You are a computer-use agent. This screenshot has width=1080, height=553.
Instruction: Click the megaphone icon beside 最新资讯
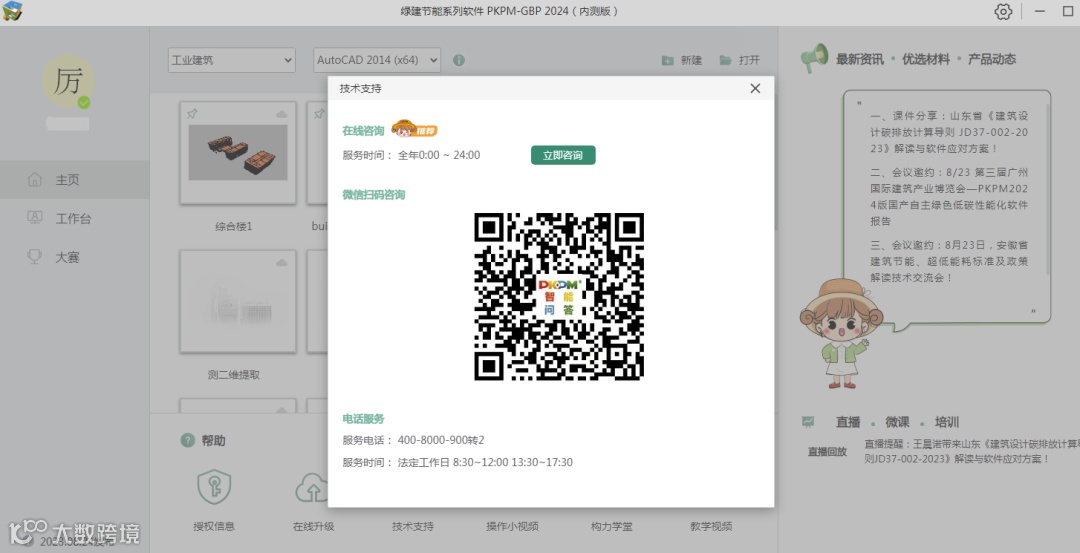pos(813,59)
